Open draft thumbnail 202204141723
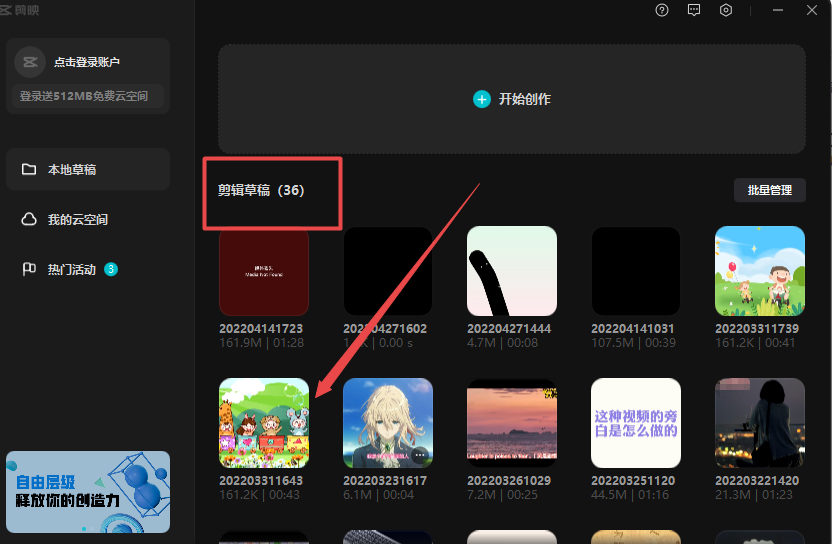 click(x=264, y=272)
